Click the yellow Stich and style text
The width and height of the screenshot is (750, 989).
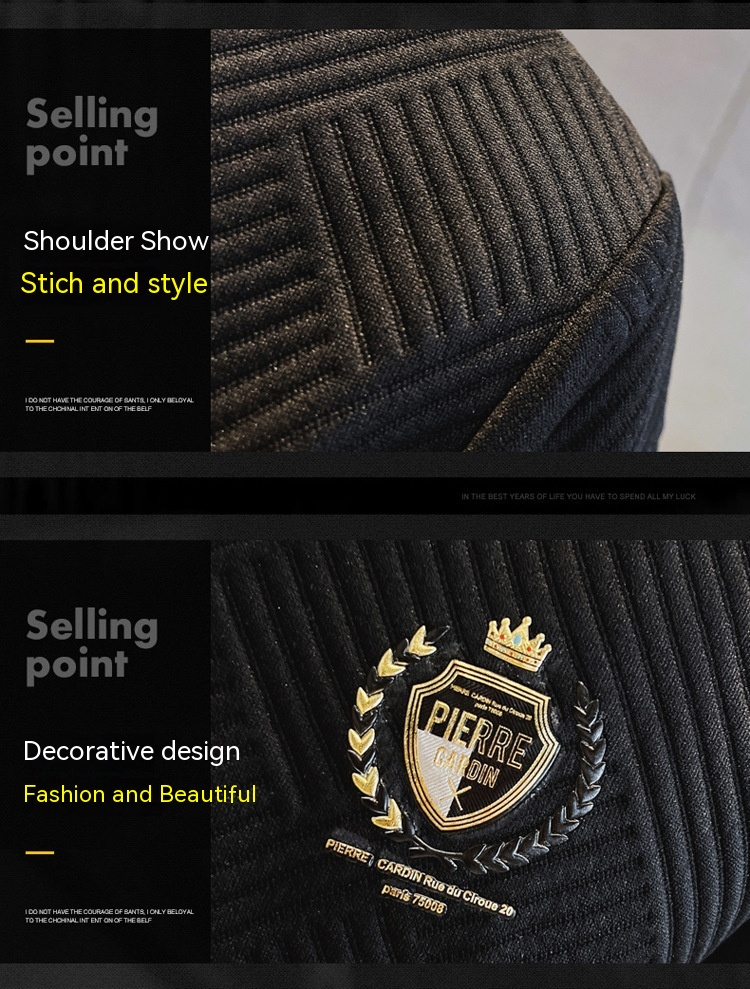(114, 284)
